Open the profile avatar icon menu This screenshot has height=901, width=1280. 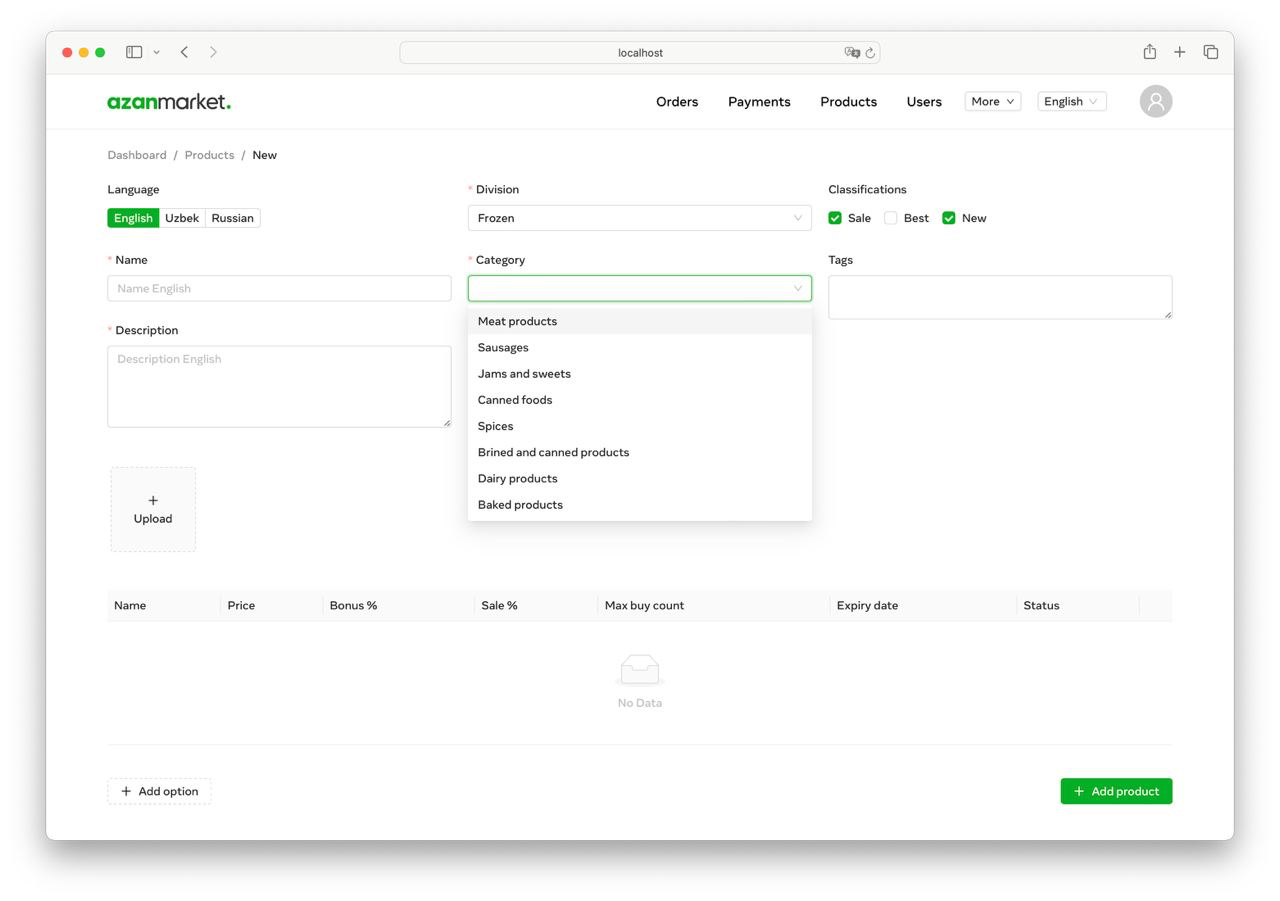(1155, 101)
